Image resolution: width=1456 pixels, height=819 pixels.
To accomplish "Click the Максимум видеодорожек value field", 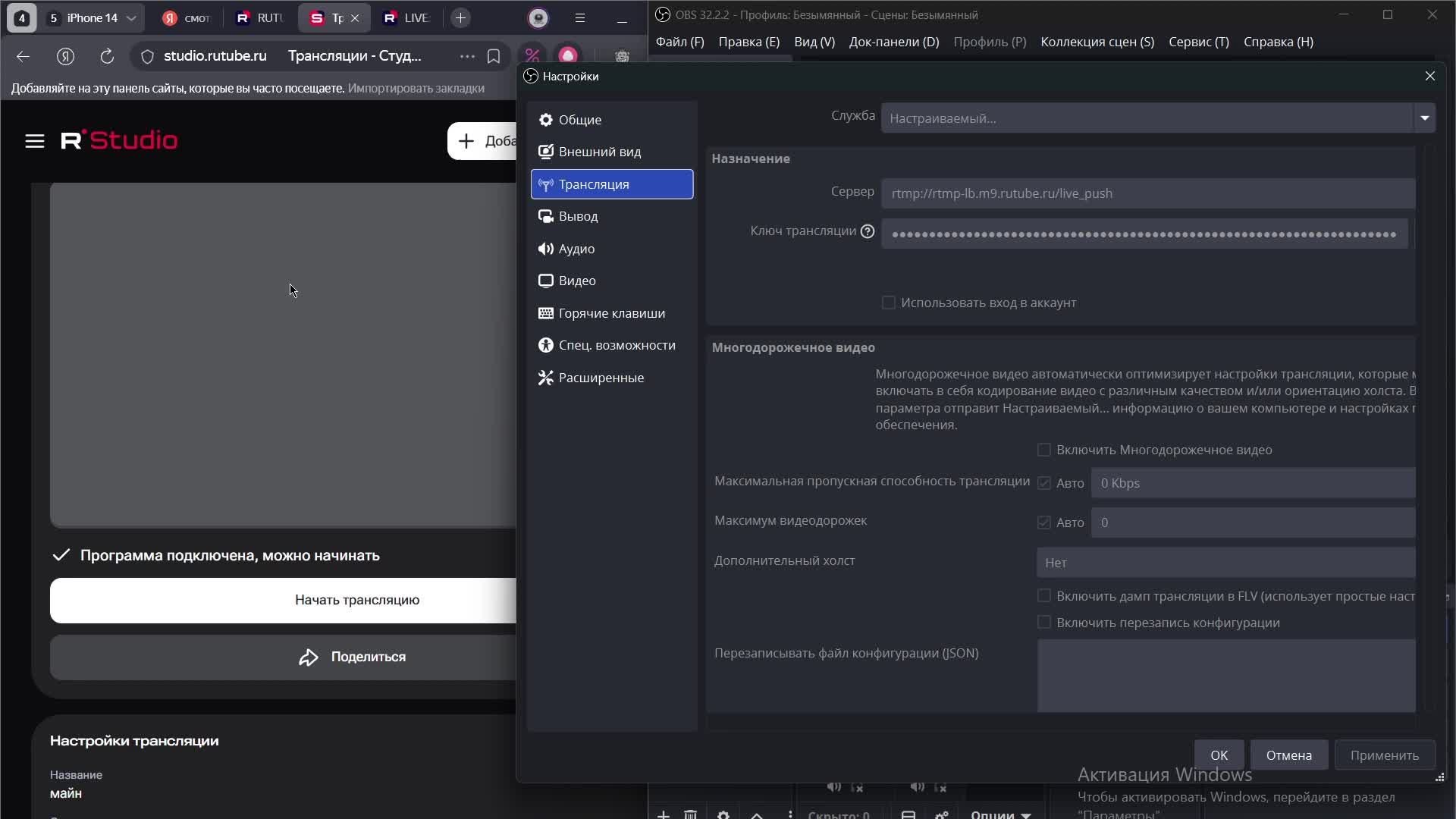I will [x=1253, y=522].
